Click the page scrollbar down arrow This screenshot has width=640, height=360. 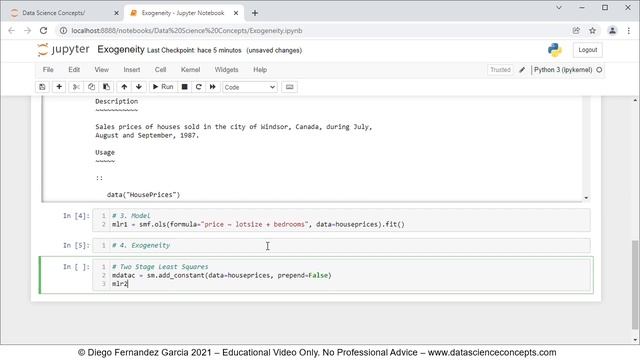pos(635,340)
